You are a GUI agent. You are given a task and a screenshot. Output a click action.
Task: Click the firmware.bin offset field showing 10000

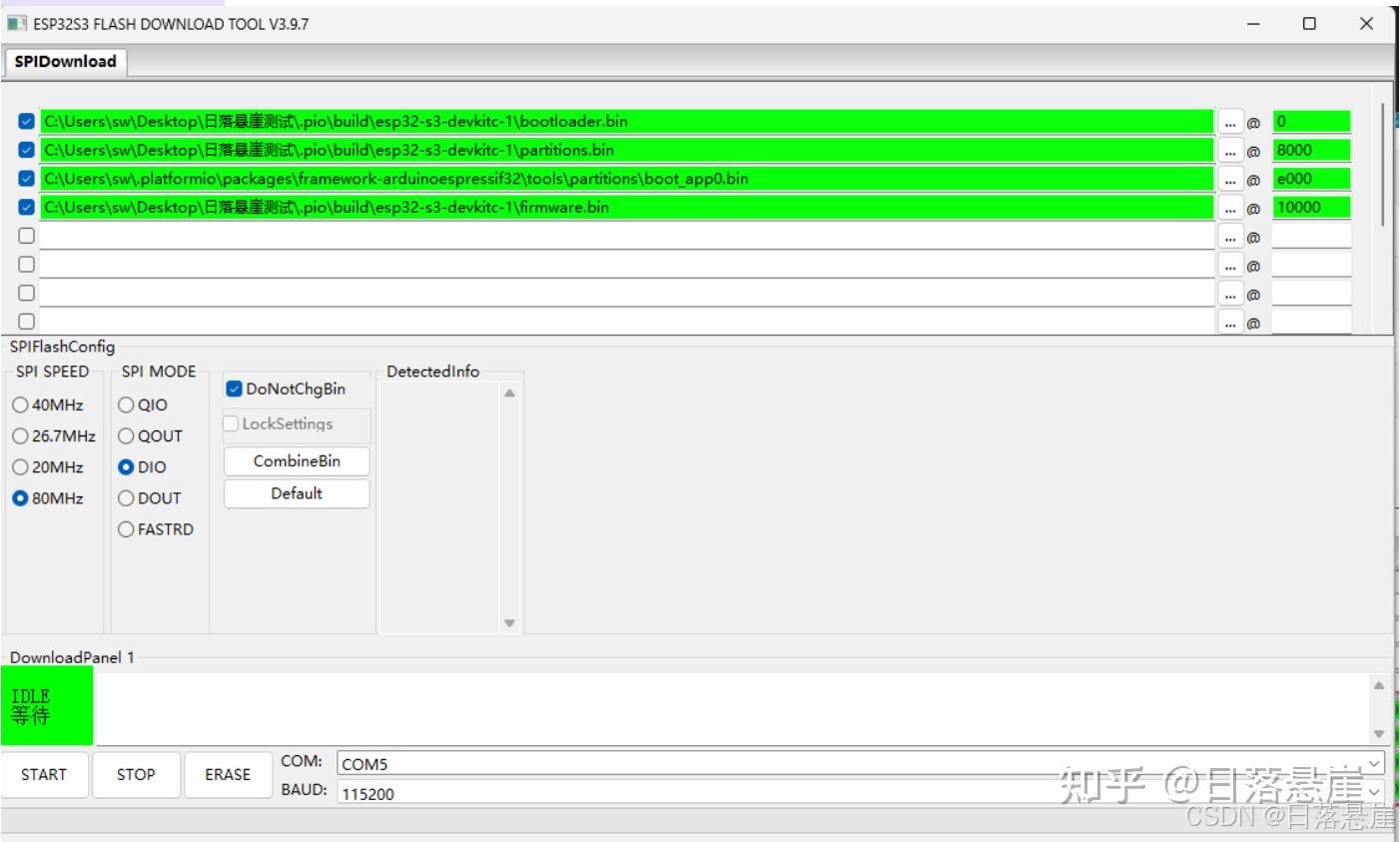[x=1308, y=207]
